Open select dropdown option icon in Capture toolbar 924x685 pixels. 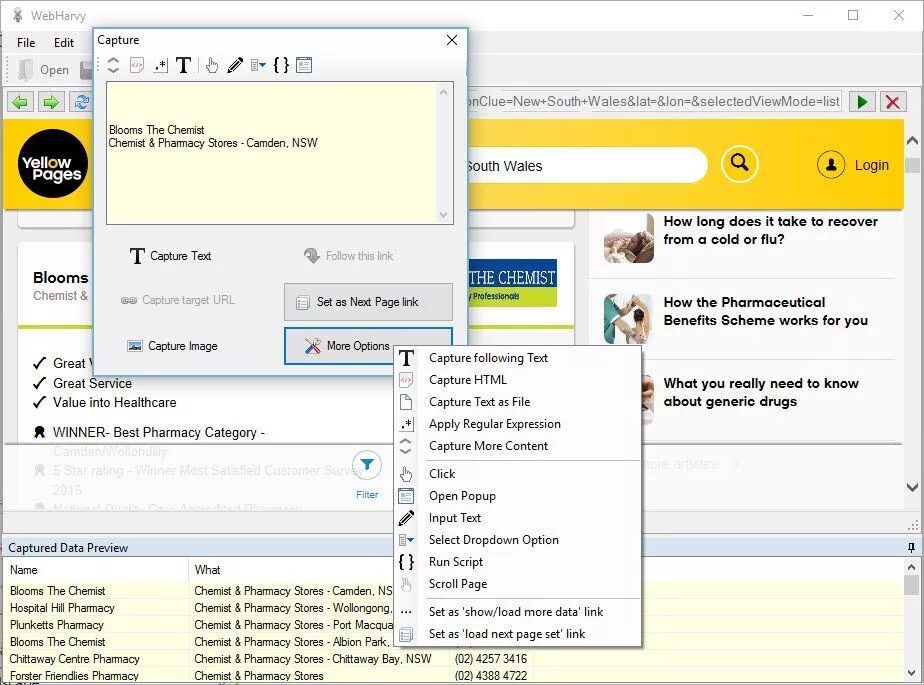258,65
